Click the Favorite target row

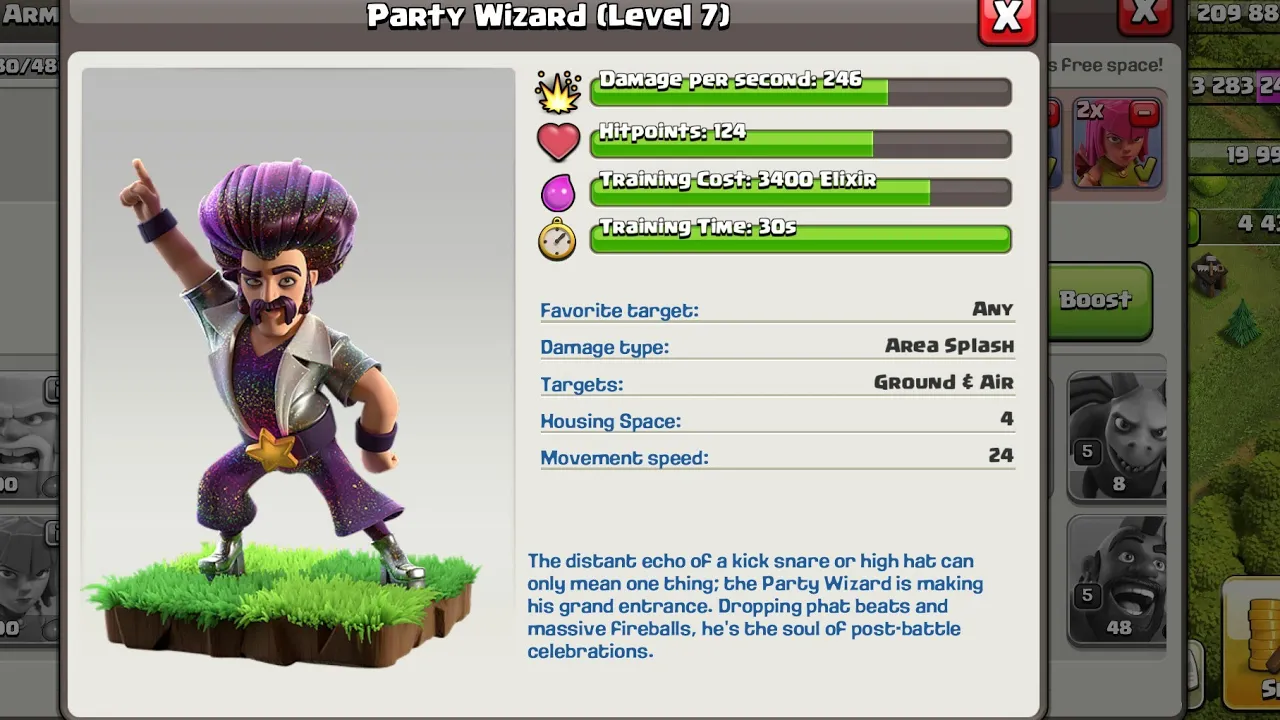pos(777,310)
